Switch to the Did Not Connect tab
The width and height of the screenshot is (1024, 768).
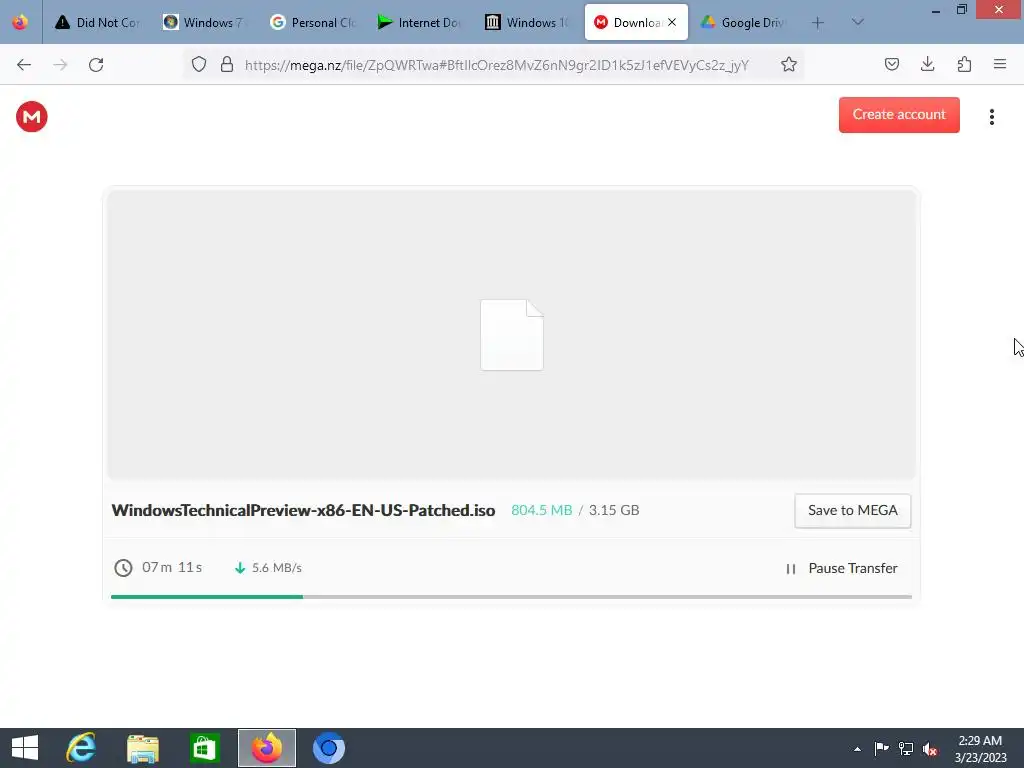click(x=98, y=22)
